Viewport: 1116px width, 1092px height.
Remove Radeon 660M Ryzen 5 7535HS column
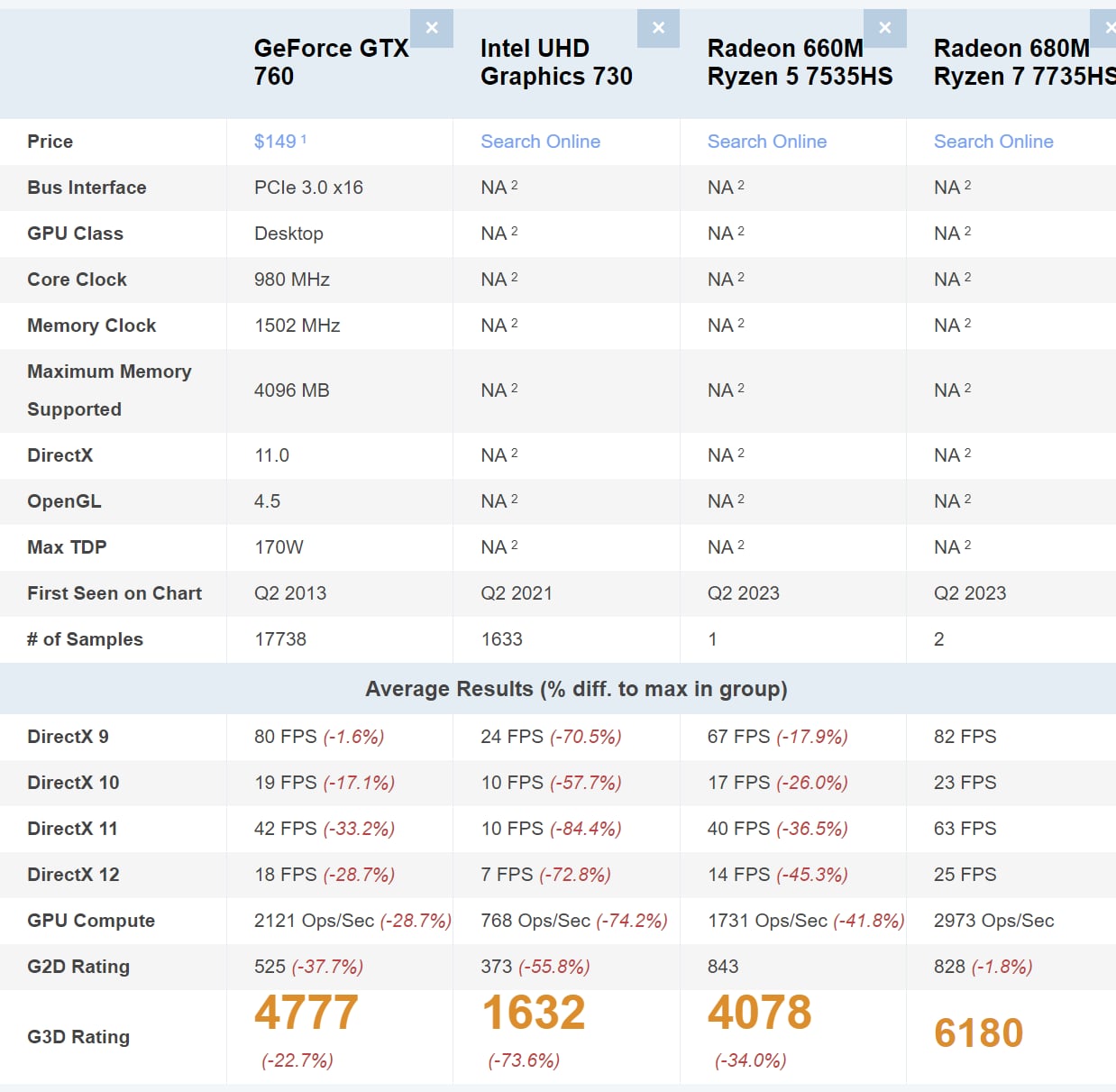tap(885, 28)
